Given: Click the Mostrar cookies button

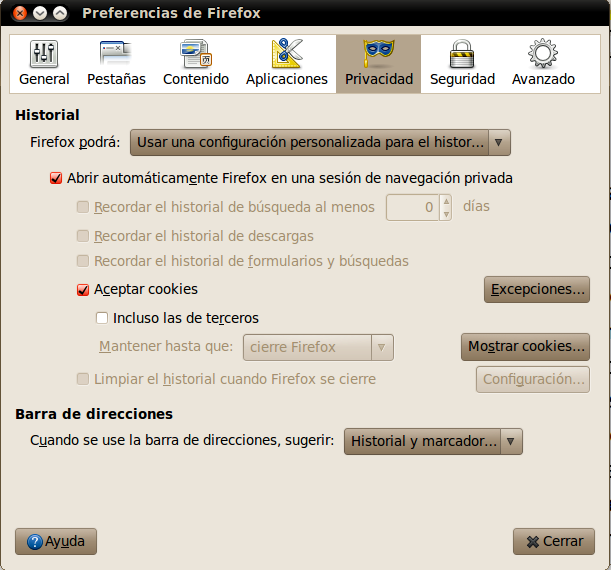Looking at the screenshot, I should click(x=525, y=347).
